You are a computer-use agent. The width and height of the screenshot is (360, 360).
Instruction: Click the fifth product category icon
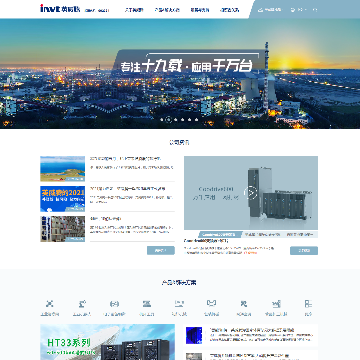[x=179, y=304]
